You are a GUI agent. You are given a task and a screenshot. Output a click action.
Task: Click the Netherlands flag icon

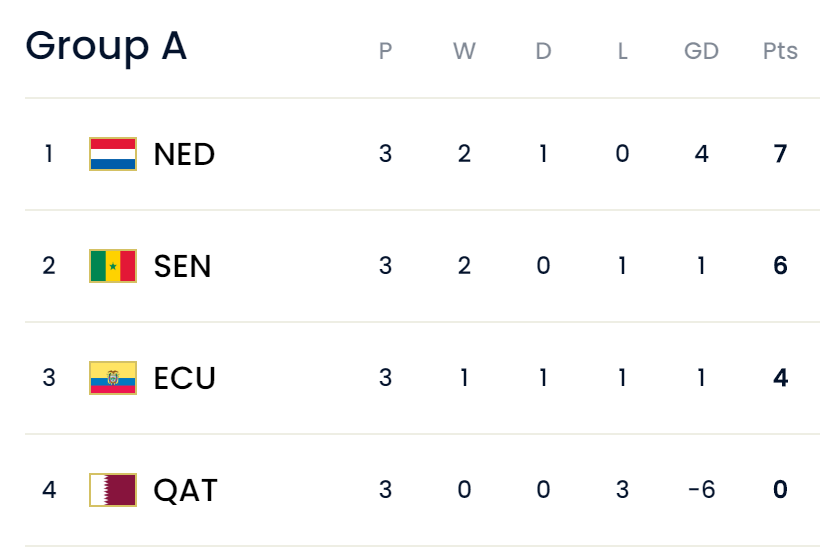click(113, 154)
